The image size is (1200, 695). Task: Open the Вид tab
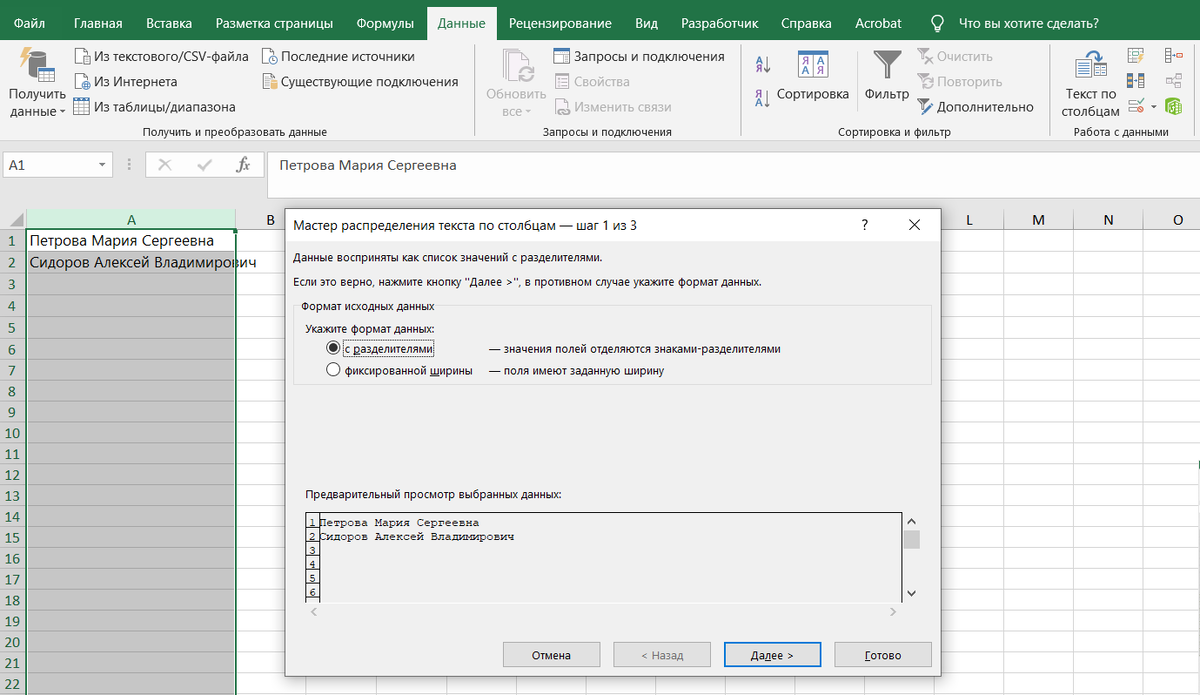647,23
